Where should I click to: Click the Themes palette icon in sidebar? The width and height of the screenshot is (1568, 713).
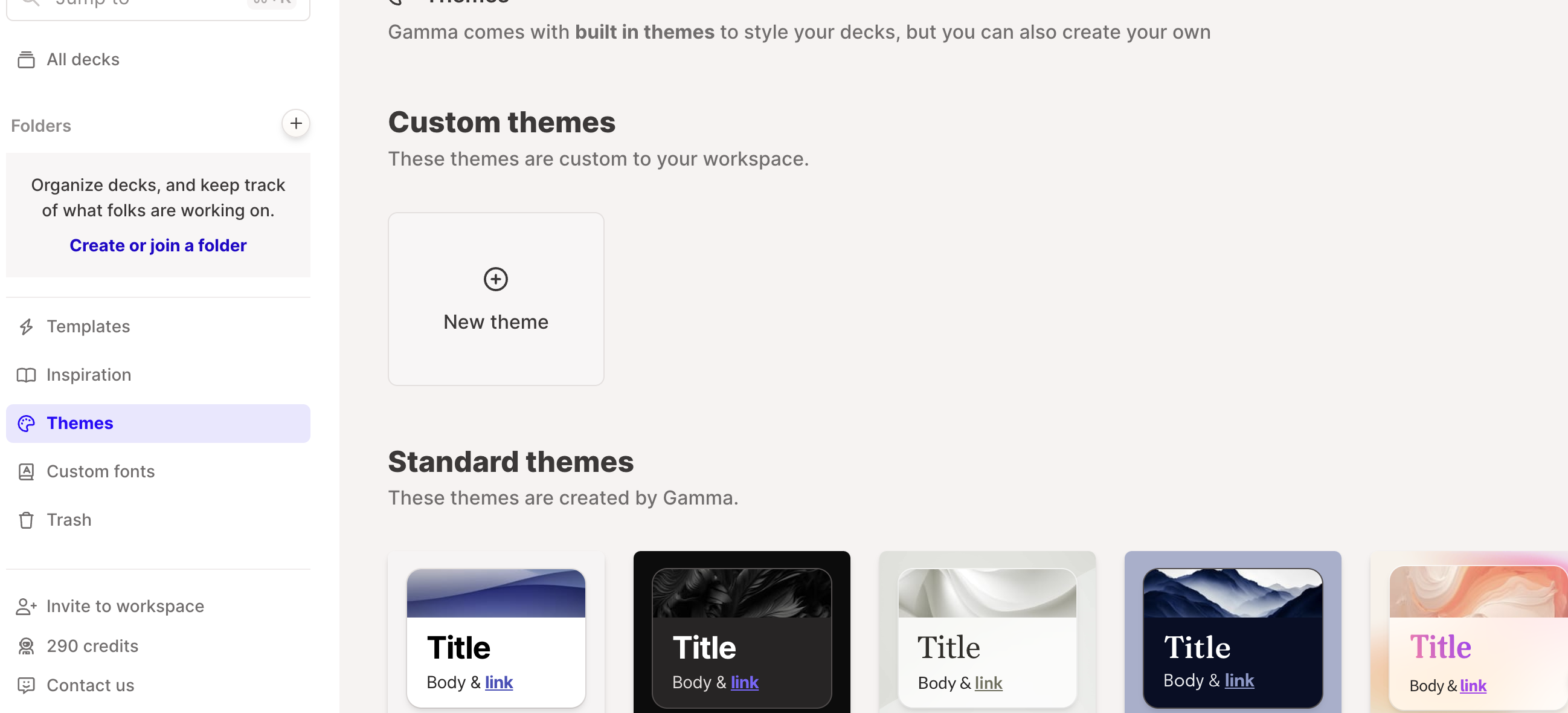pyautogui.click(x=26, y=423)
